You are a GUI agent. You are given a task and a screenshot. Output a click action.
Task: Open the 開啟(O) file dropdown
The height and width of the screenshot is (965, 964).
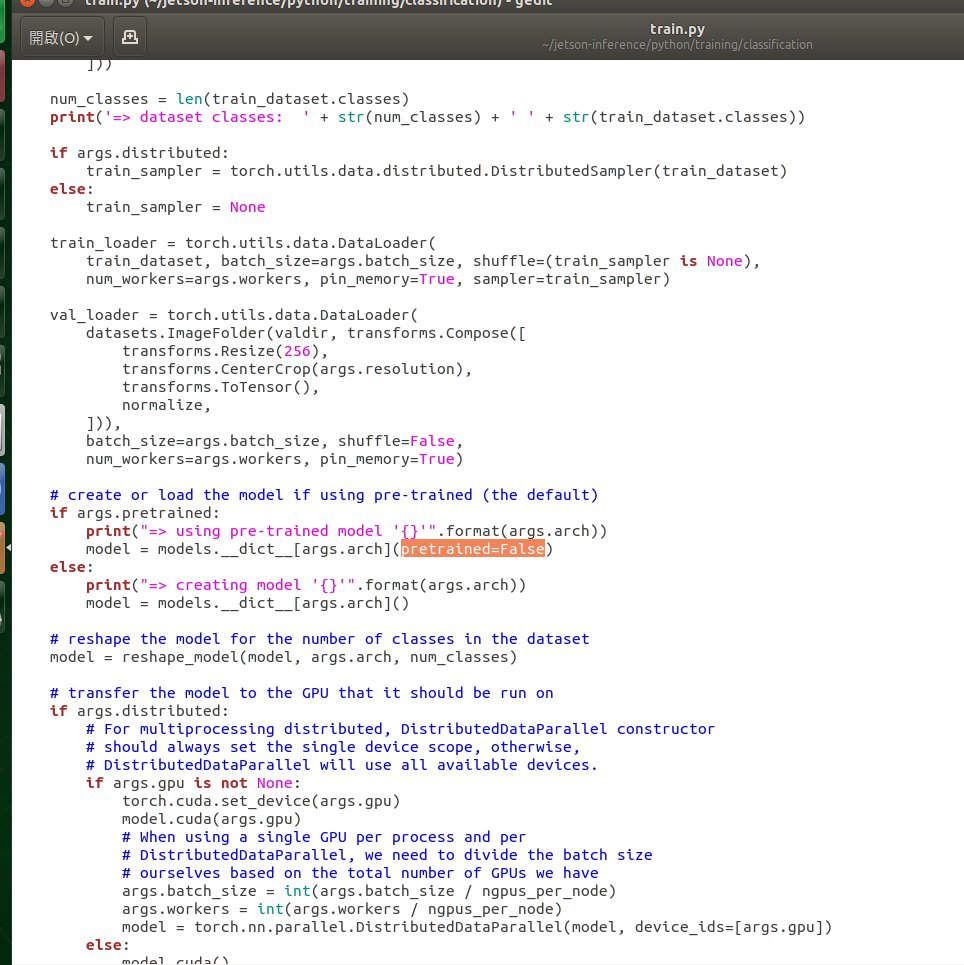(x=61, y=38)
